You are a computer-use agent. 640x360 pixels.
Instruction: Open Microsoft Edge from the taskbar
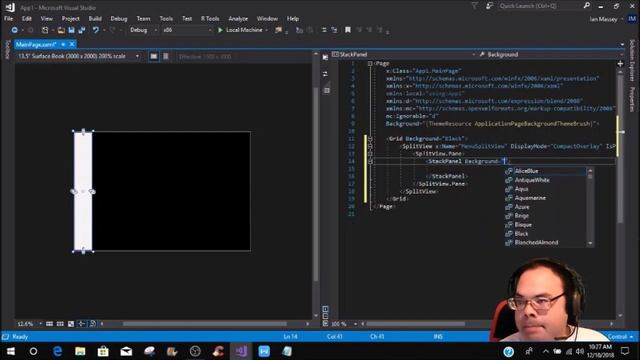tap(57, 351)
